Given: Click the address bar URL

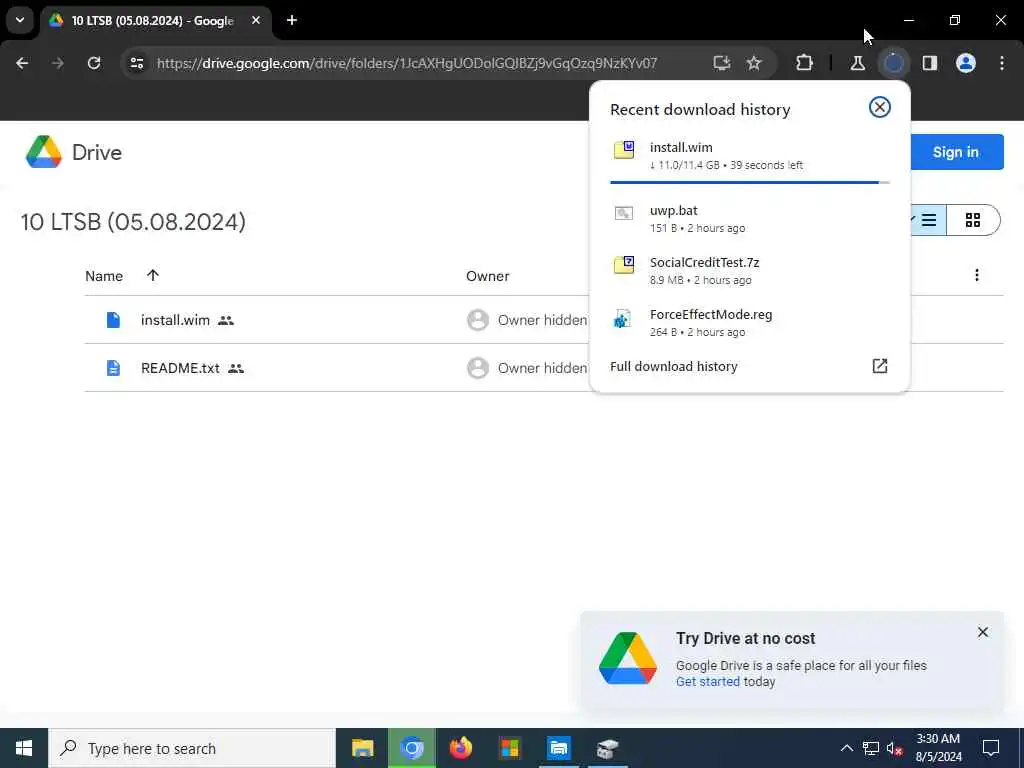Looking at the screenshot, I should [x=407, y=63].
